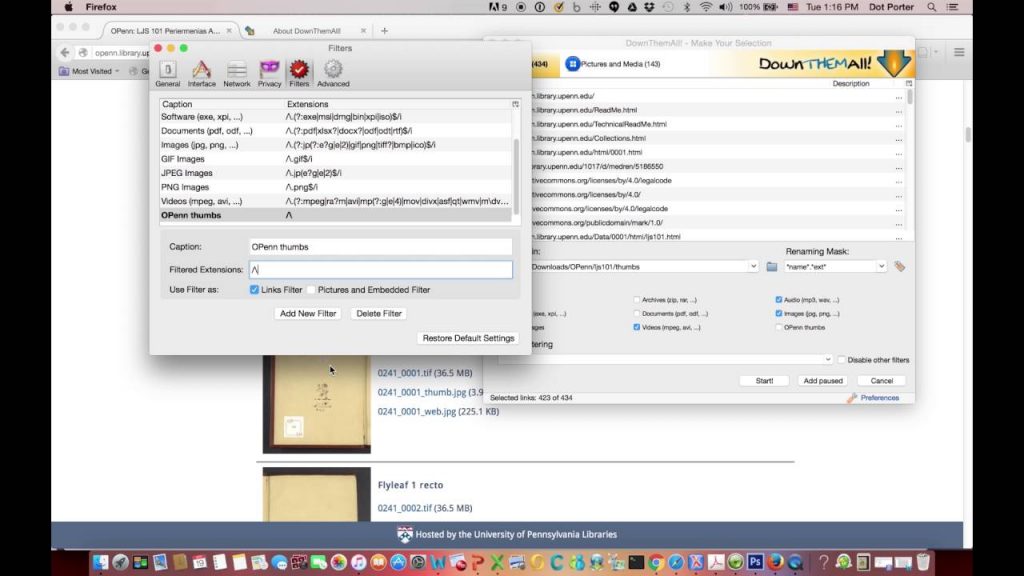Open the Firefox menu in menu bar

pos(101,7)
